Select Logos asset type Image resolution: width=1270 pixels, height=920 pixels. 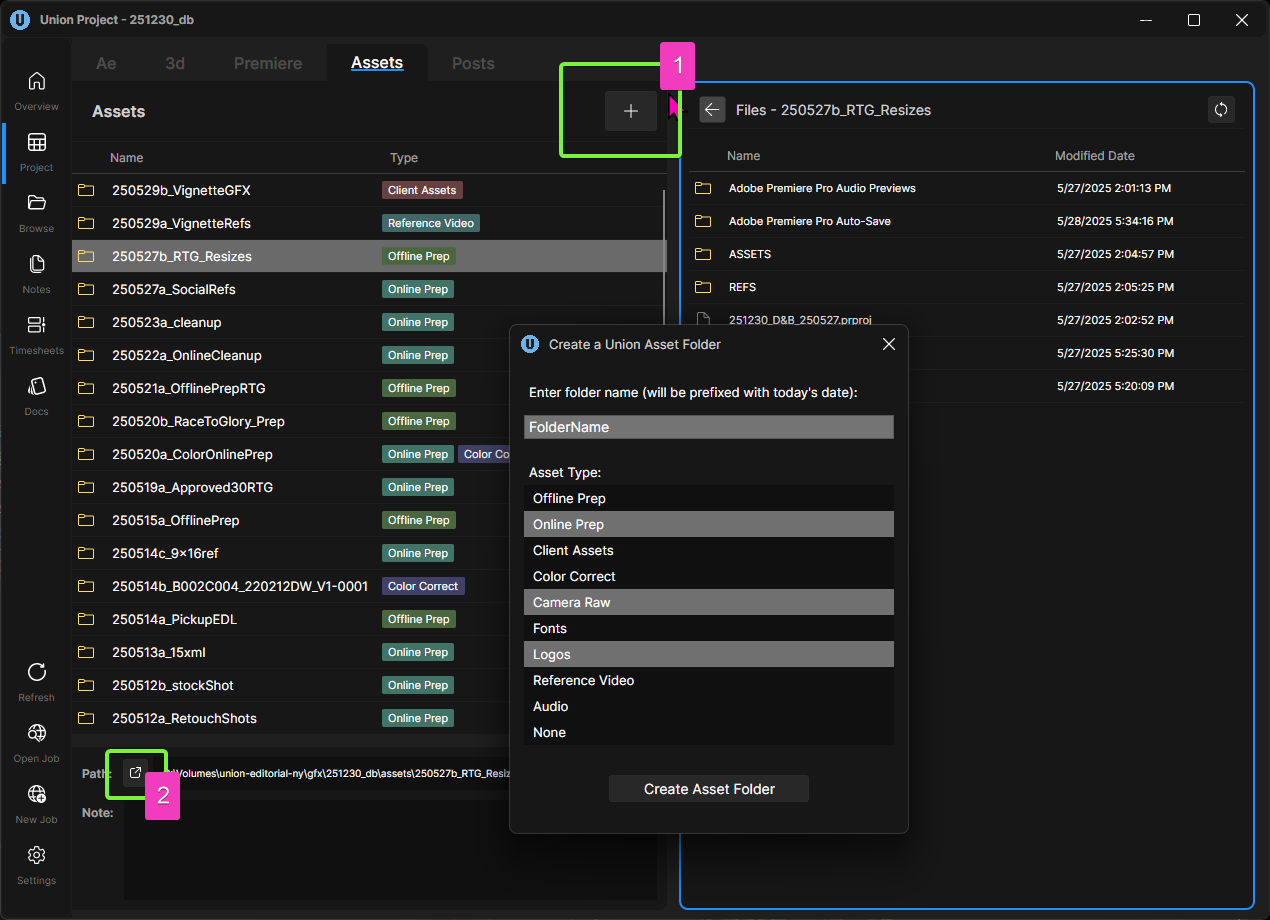point(709,654)
